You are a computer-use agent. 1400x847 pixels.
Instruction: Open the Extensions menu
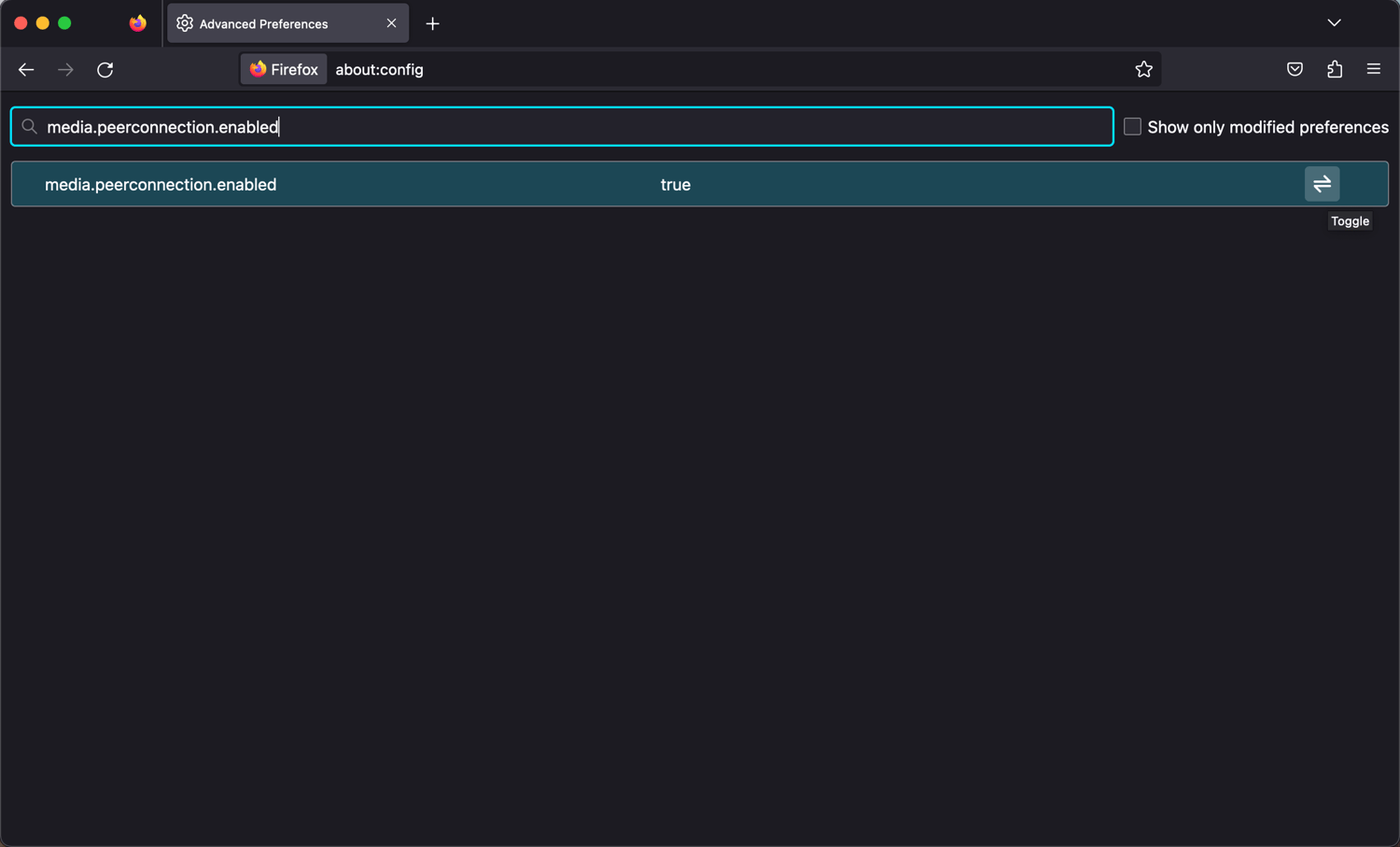(x=1335, y=69)
